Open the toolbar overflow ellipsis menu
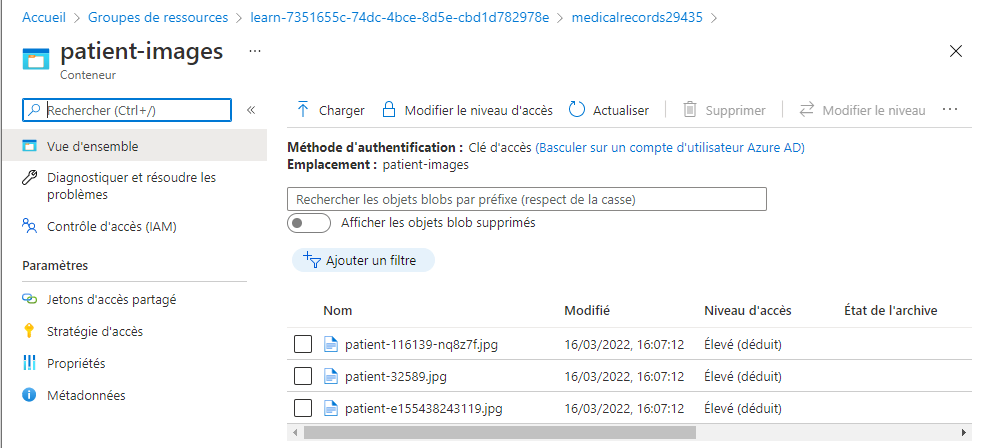 pos(950,110)
